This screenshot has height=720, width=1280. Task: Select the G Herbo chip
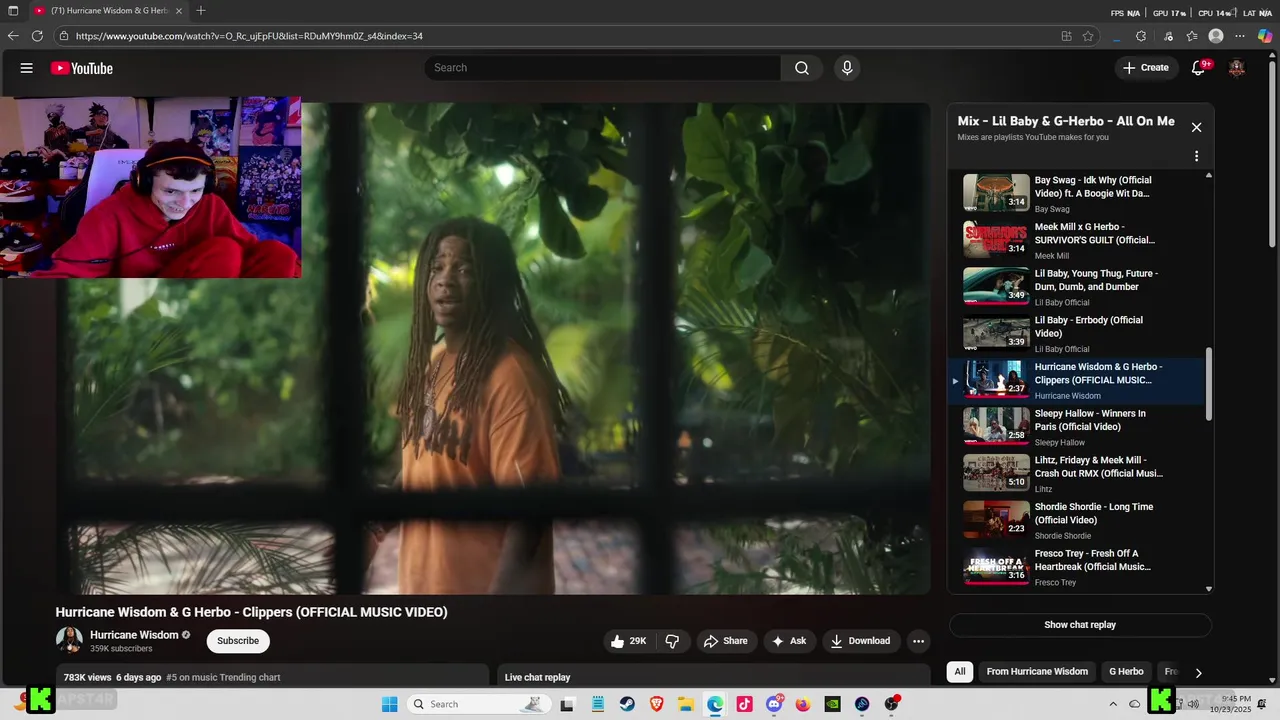pyautogui.click(x=1126, y=672)
